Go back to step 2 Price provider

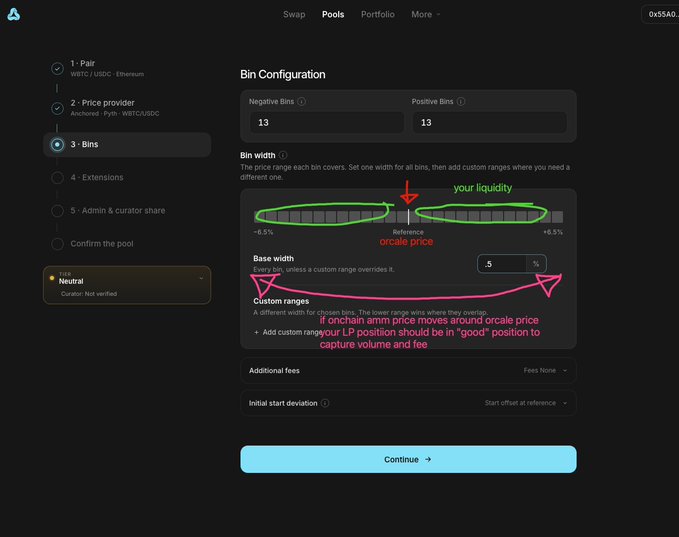pos(115,107)
